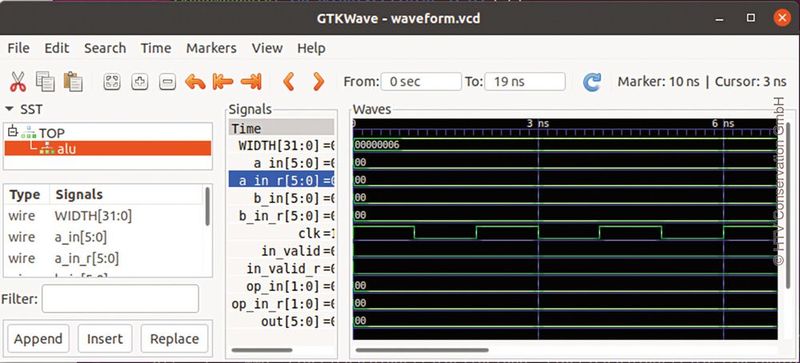Find previous edge arrow icon
Screen dimensions: 800x363
point(289,82)
